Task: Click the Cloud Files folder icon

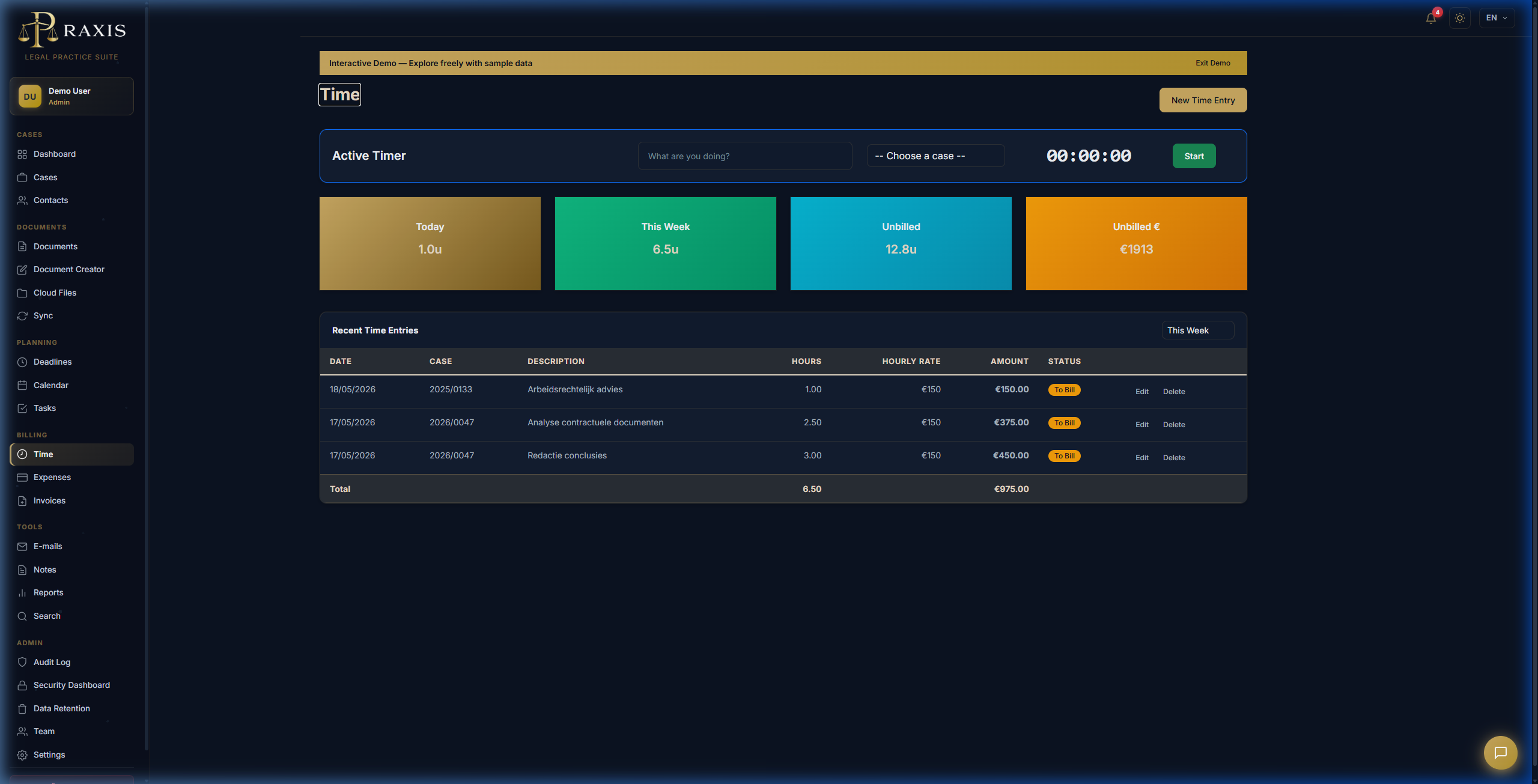Action: (x=22, y=293)
